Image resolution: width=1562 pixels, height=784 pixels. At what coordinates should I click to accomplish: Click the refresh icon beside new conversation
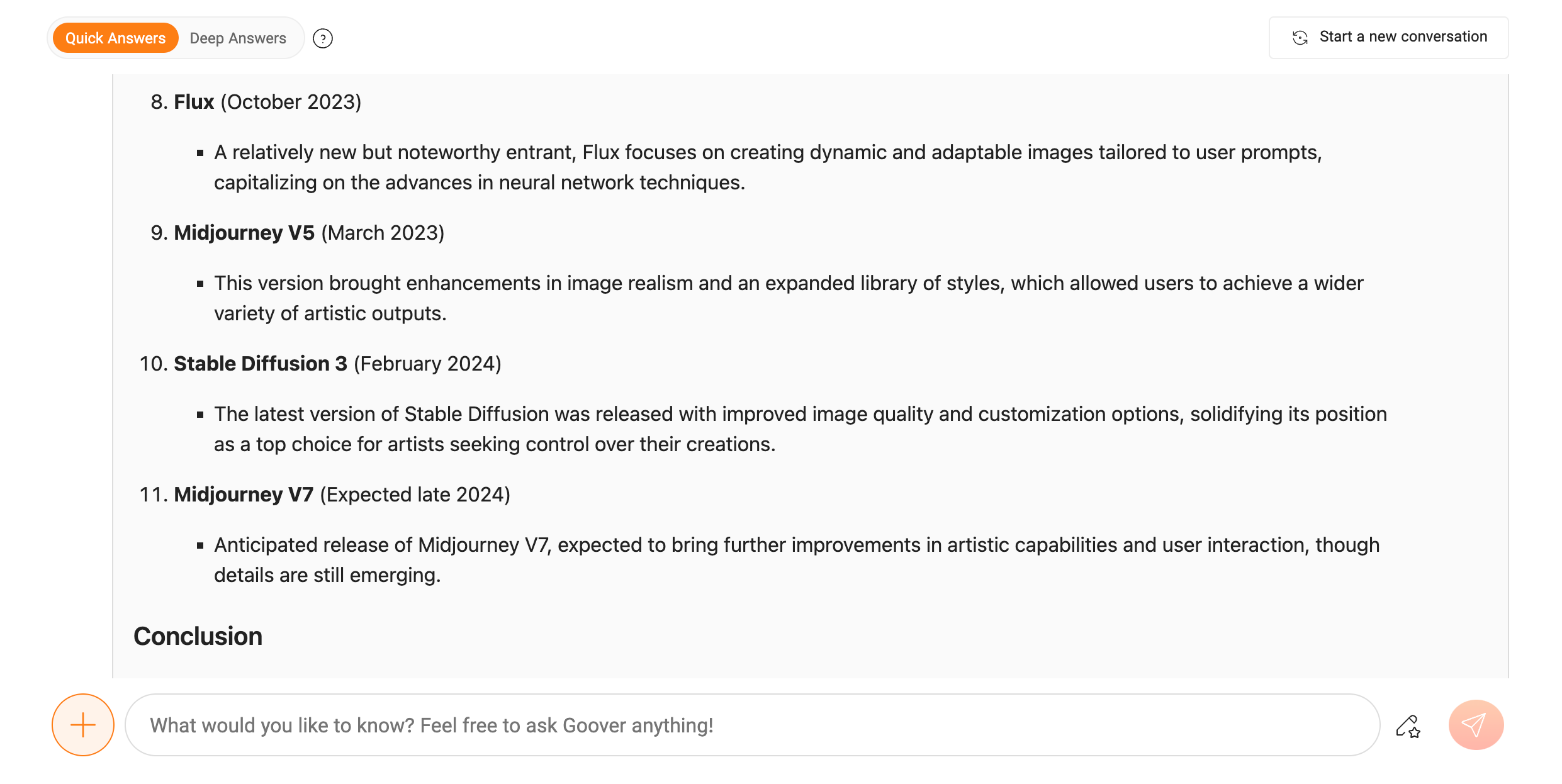click(1300, 38)
